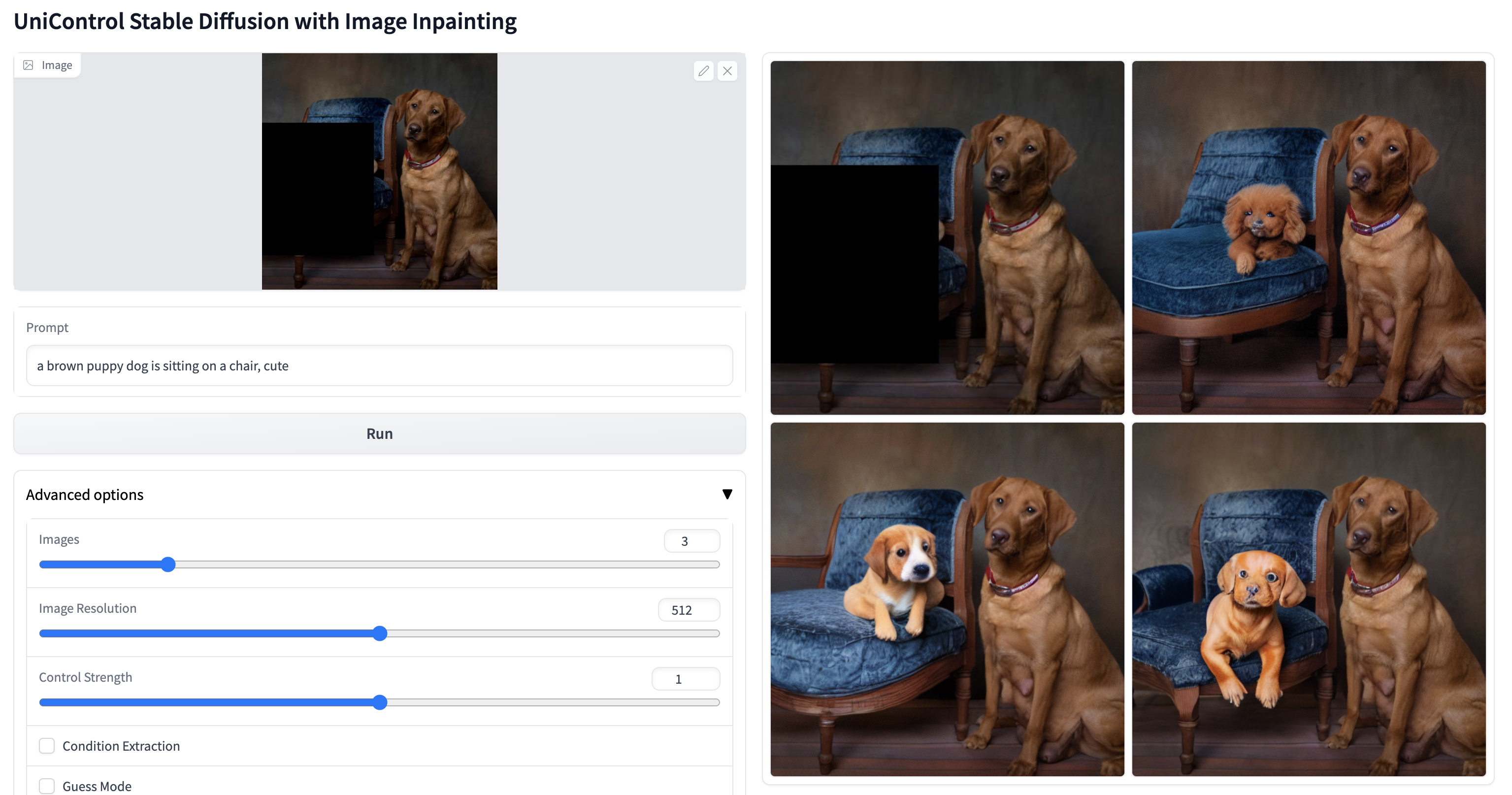This screenshot has width=1512, height=795.
Task: Click the uploaded dog image preview
Action: [x=379, y=171]
